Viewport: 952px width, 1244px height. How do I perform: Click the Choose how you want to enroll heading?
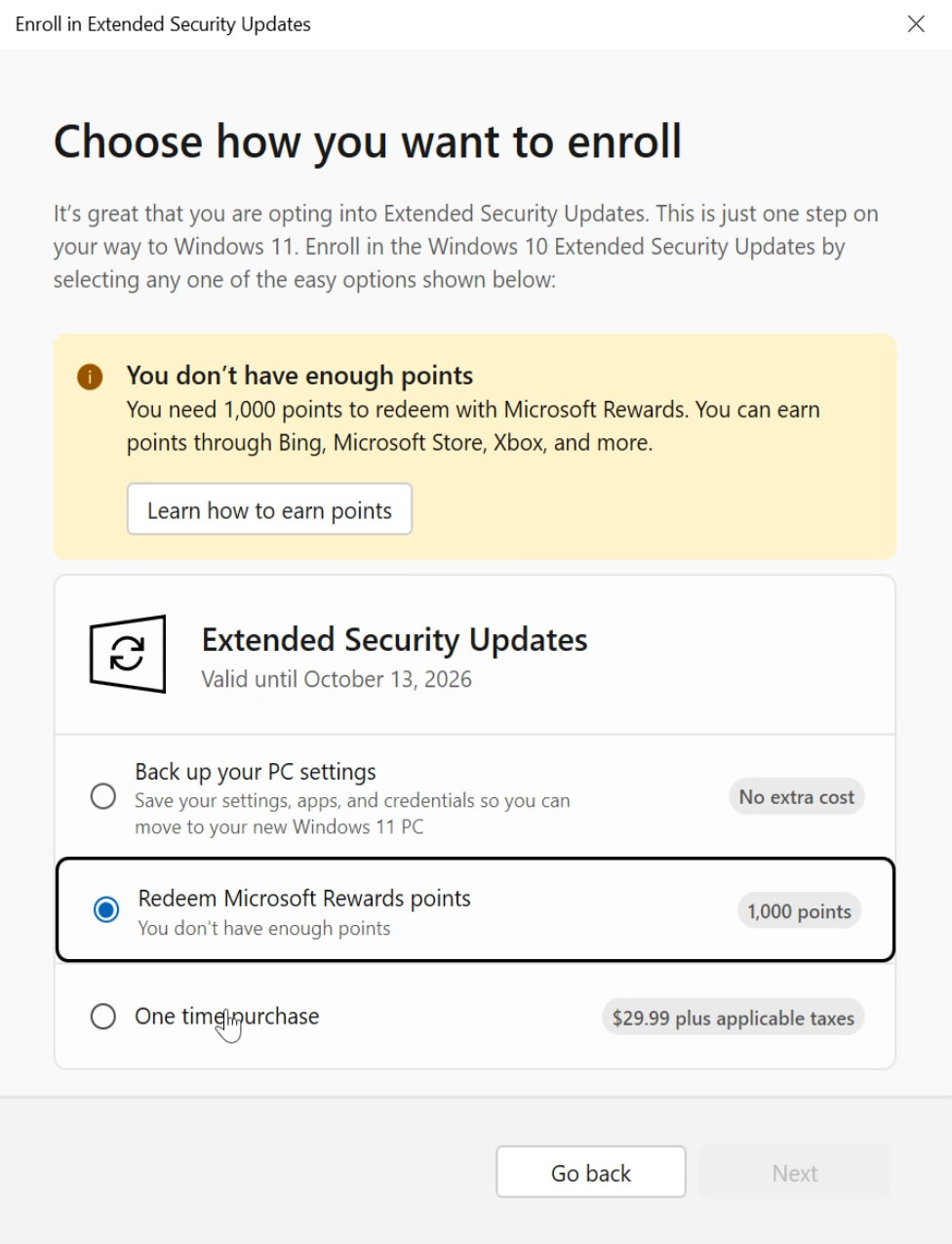(x=368, y=141)
